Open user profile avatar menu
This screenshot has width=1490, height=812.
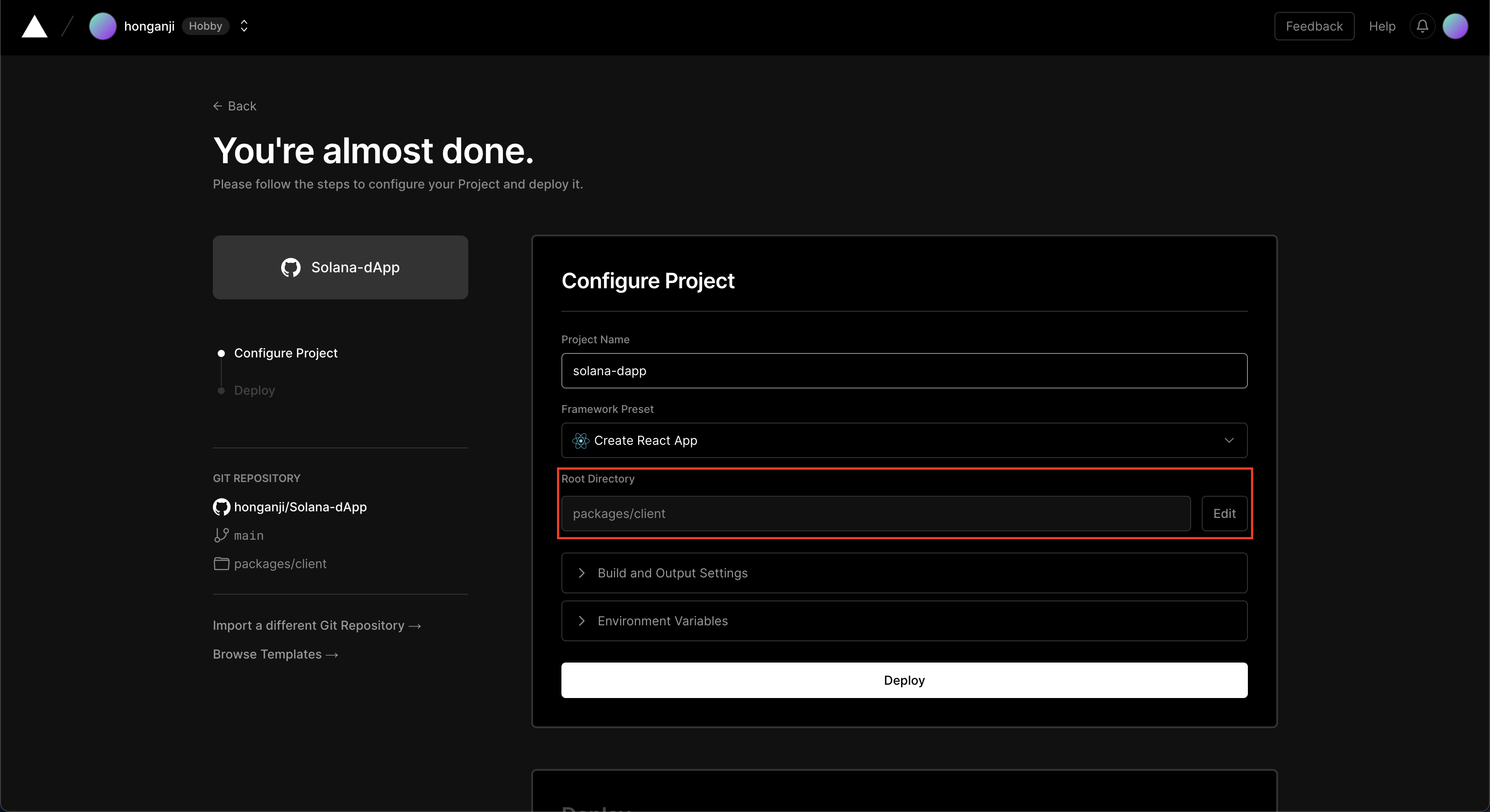[1455, 26]
